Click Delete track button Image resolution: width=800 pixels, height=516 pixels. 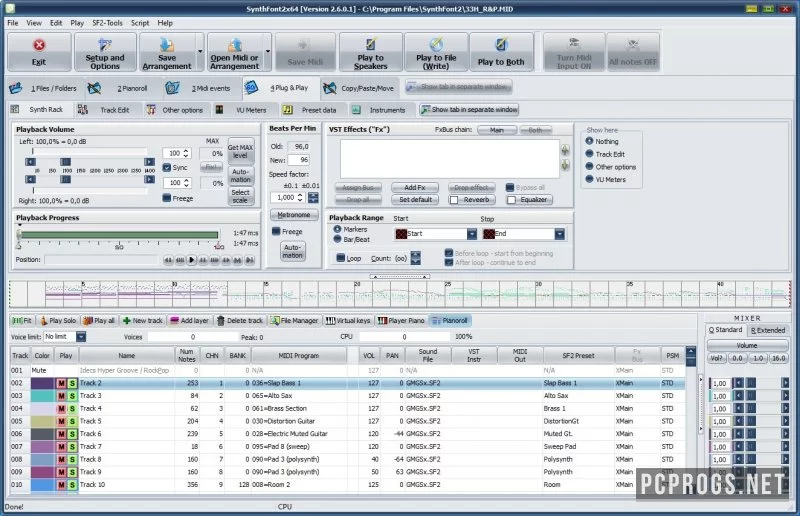pos(239,321)
